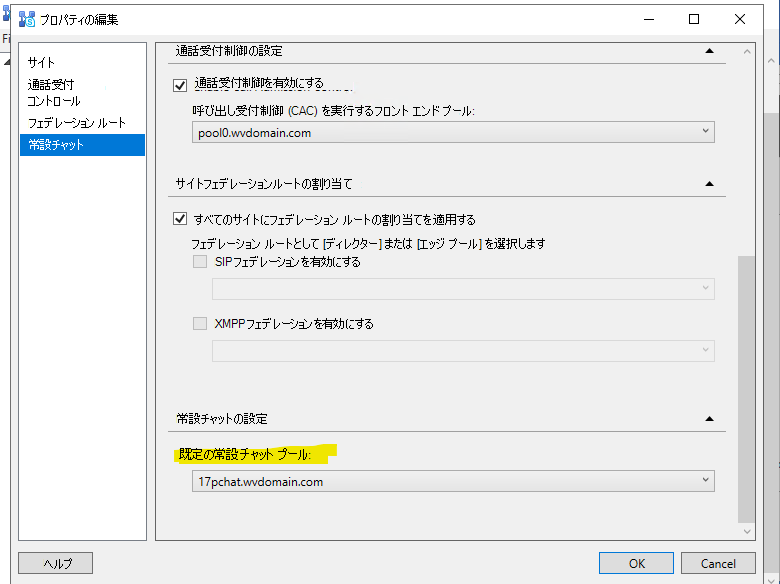Open the XMPP federation route dropdown

point(463,351)
